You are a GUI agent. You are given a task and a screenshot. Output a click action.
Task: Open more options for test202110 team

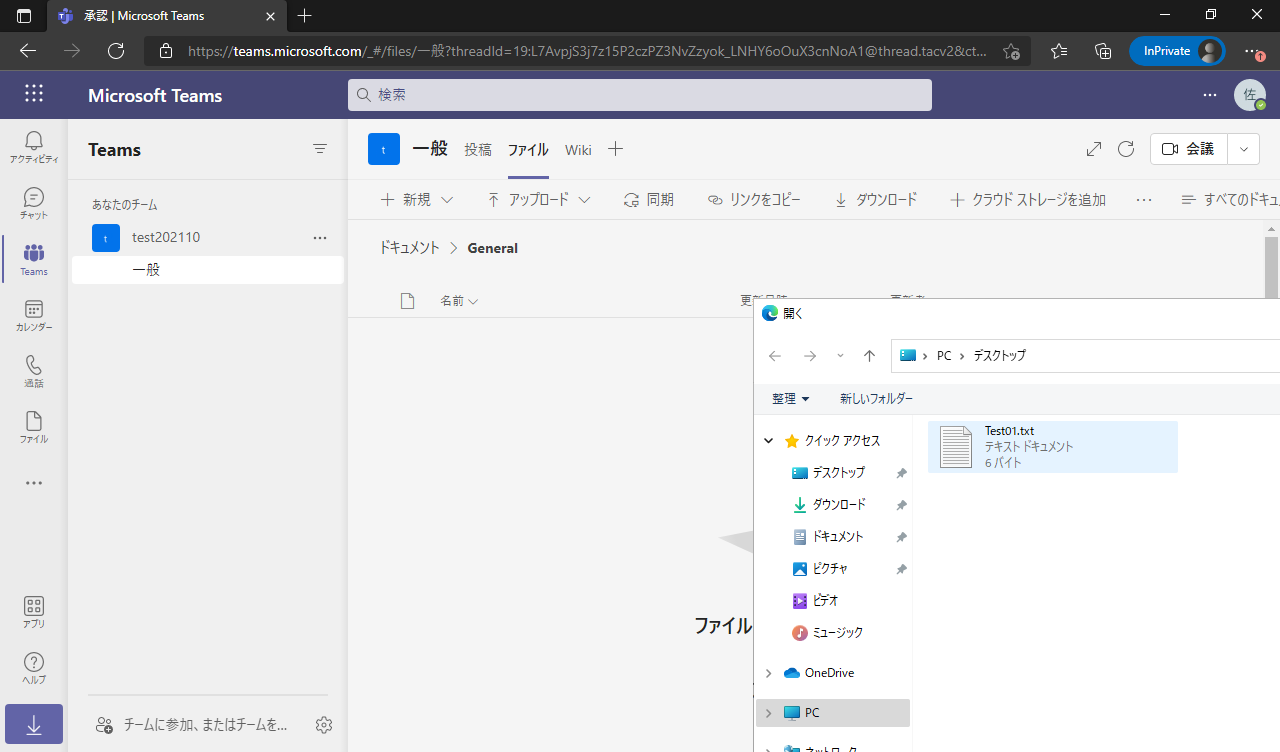point(320,237)
